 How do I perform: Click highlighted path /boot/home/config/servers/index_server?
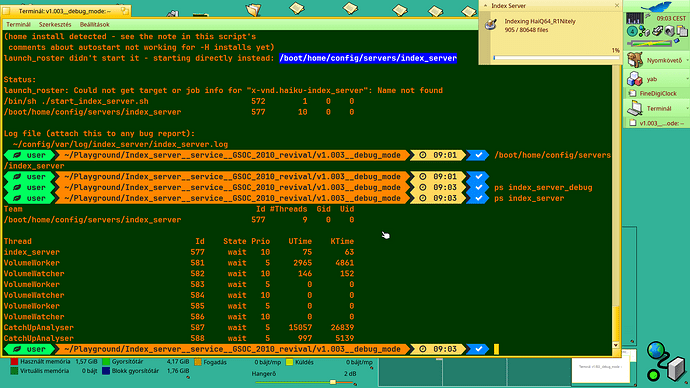tap(368, 58)
